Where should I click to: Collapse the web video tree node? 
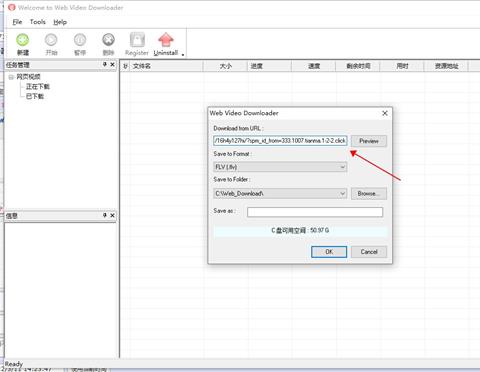[x=11, y=77]
